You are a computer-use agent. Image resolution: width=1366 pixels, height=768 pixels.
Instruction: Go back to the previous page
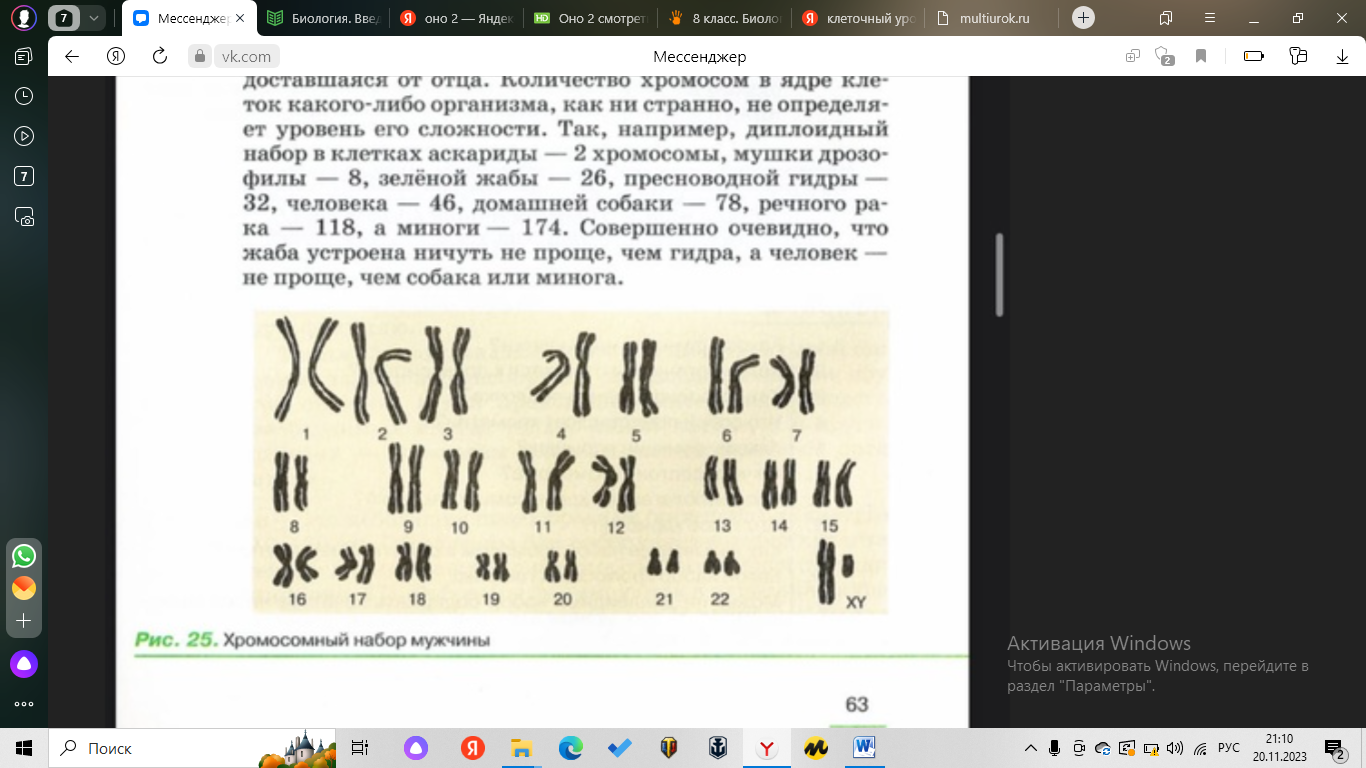[72, 57]
